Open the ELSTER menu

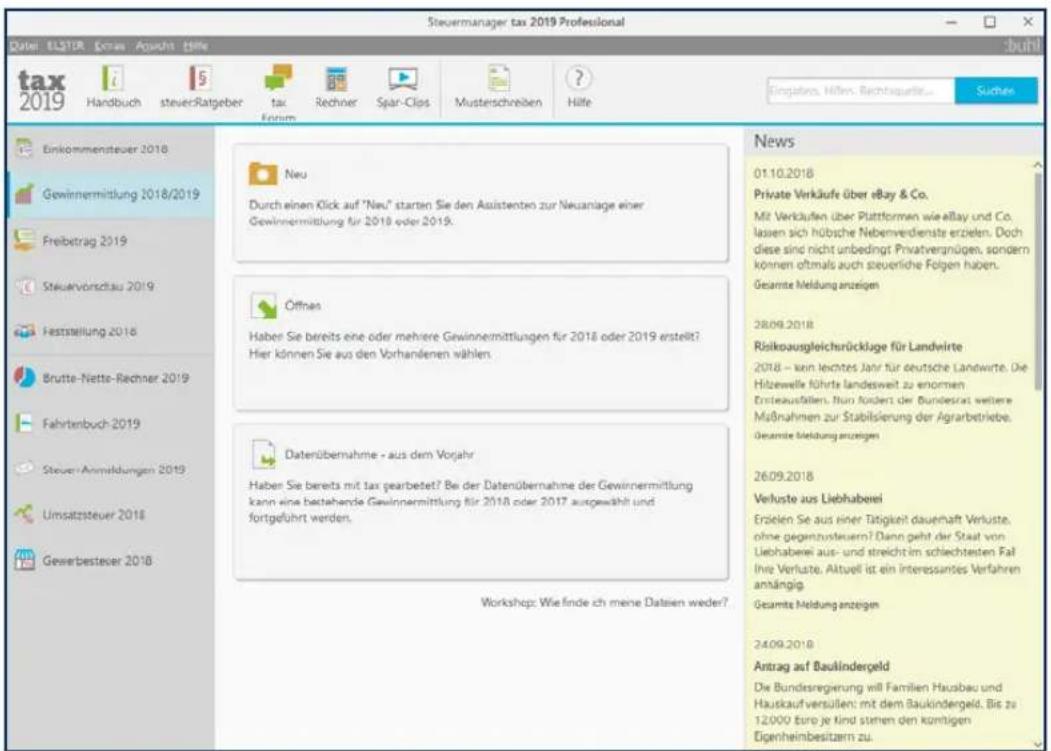66,46
